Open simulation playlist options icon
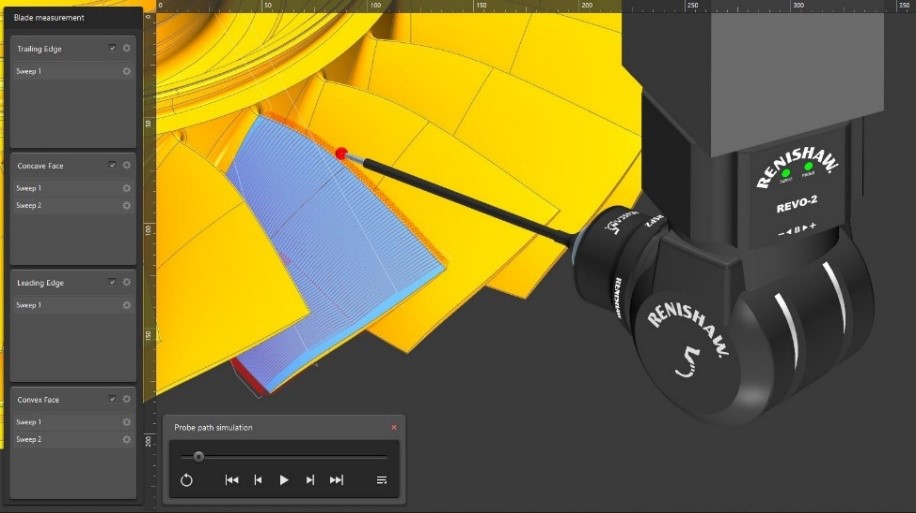The height and width of the screenshot is (513, 916). pyautogui.click(x=381, y=480)
